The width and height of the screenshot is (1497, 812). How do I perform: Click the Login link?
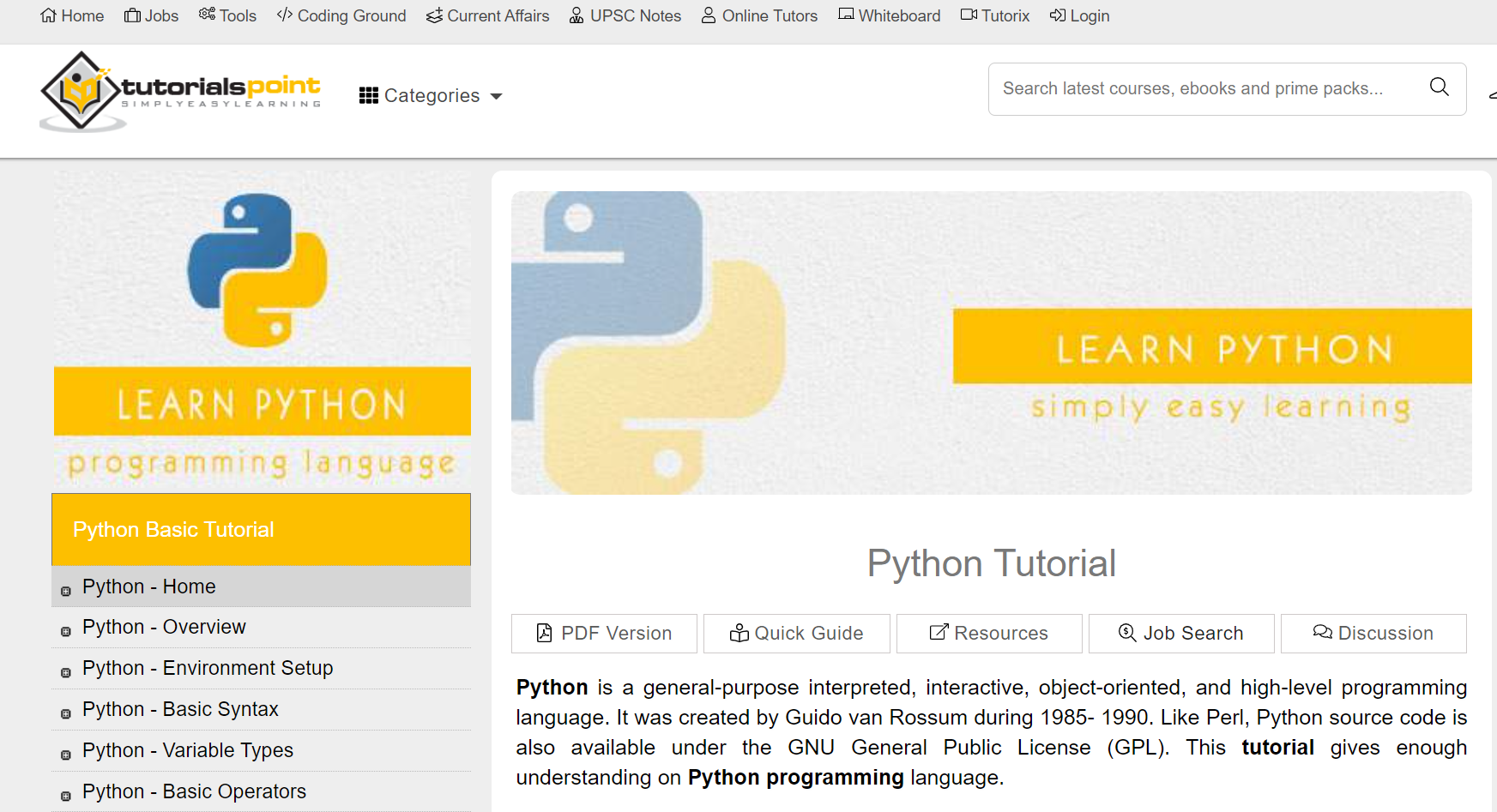[1079, 15]
